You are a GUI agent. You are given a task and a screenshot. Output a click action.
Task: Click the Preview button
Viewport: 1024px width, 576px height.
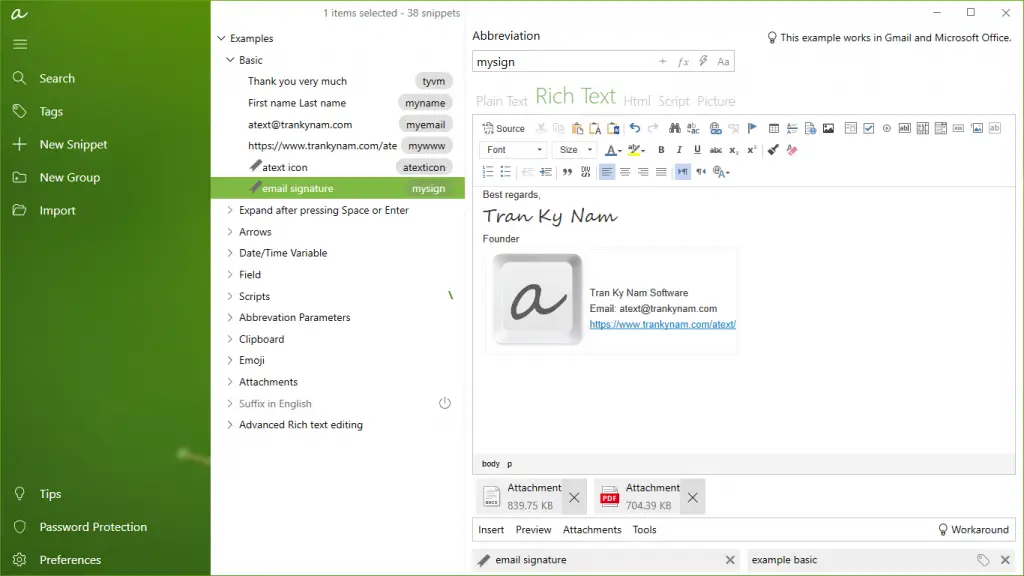534,530
